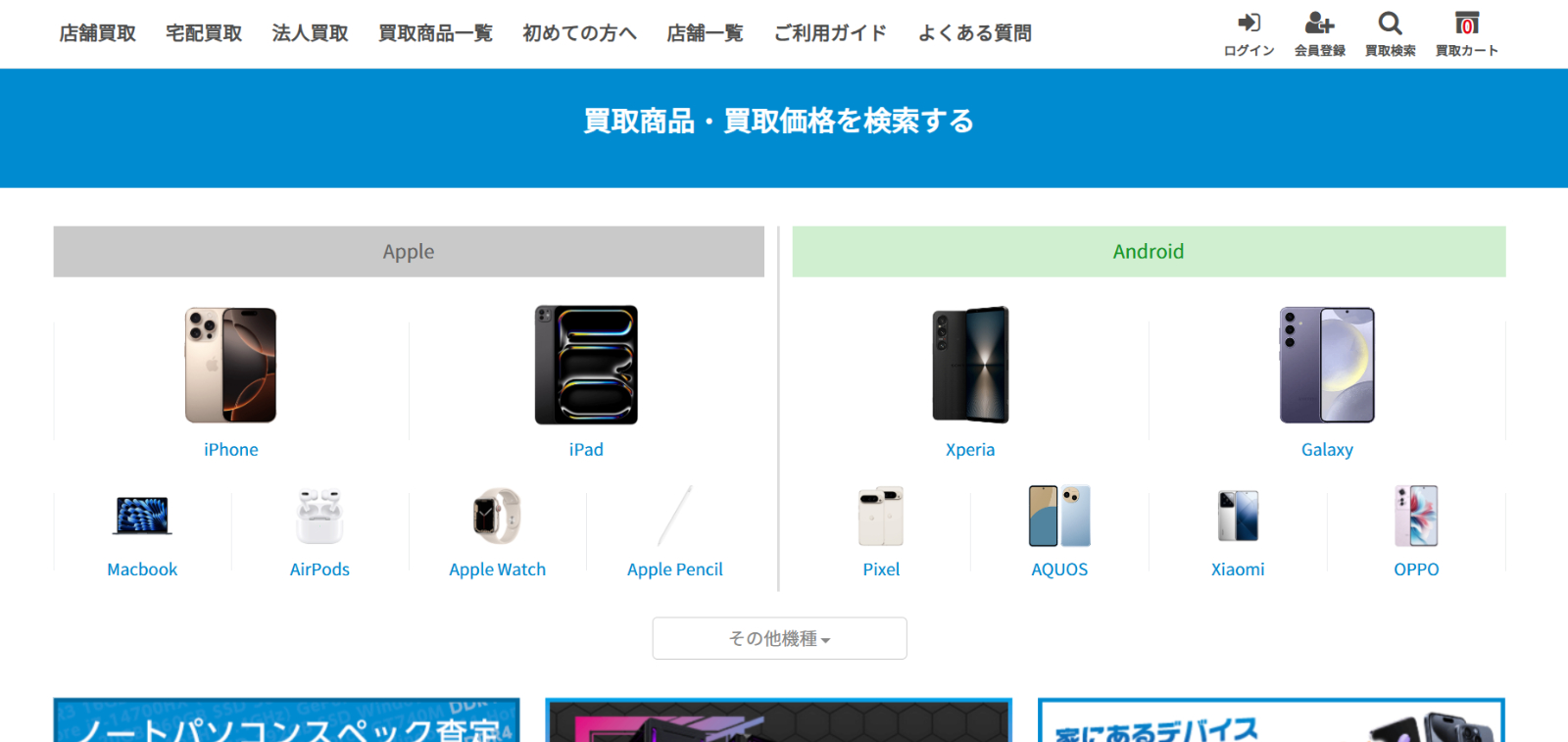This screenshot has height=742, width=1568.
Task: Select the iPad product image
Action: click(x=586, y=365)
